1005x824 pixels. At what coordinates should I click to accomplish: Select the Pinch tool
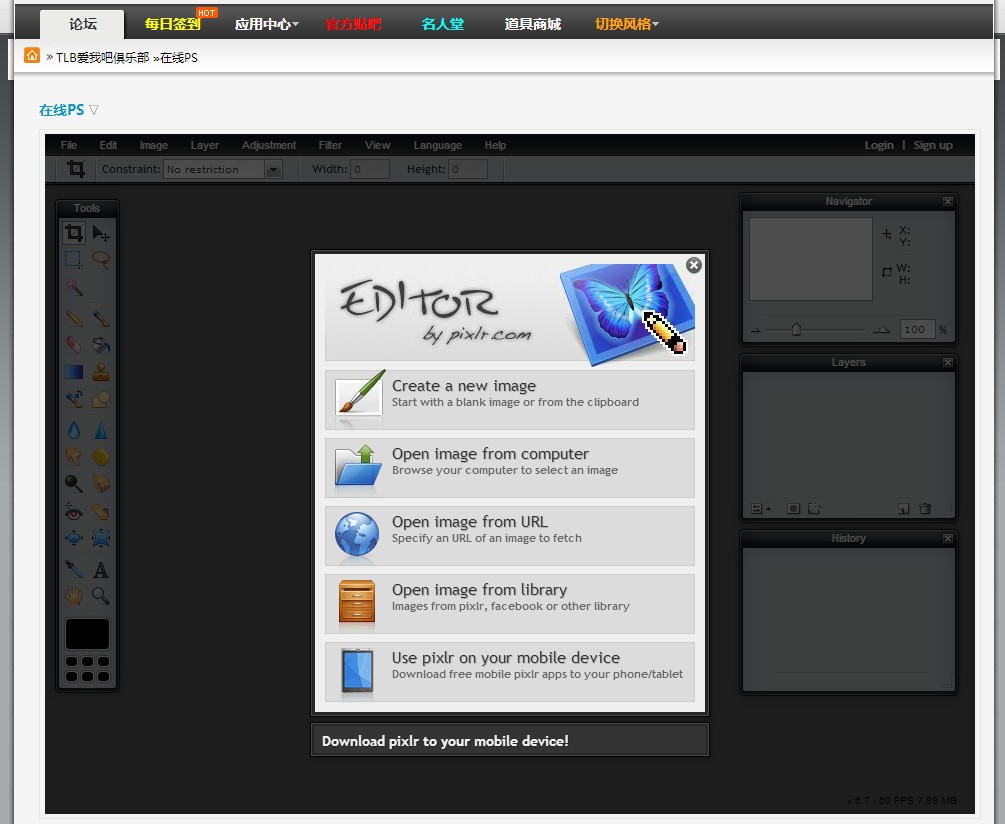click(x=101, y=539)
